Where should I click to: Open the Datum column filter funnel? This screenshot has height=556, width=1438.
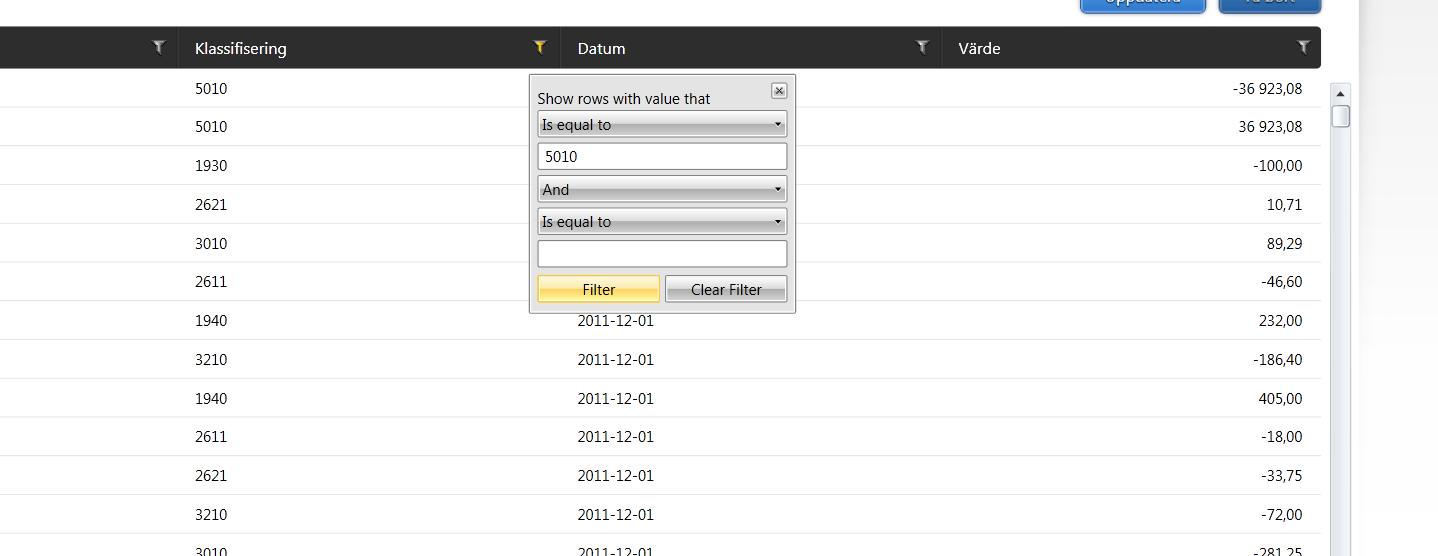pos(922,47)
